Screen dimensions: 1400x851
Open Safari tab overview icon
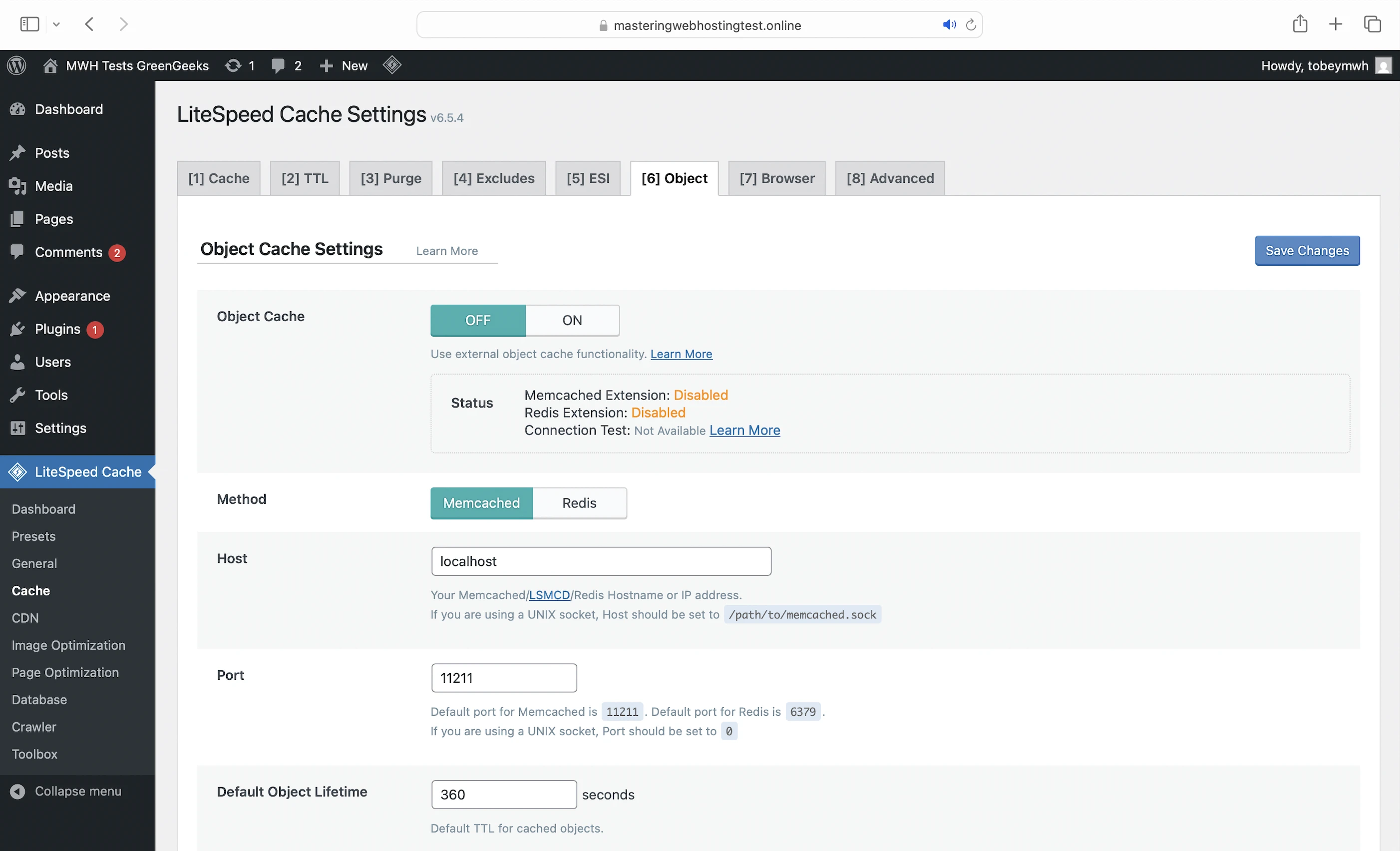point(1372,24)
